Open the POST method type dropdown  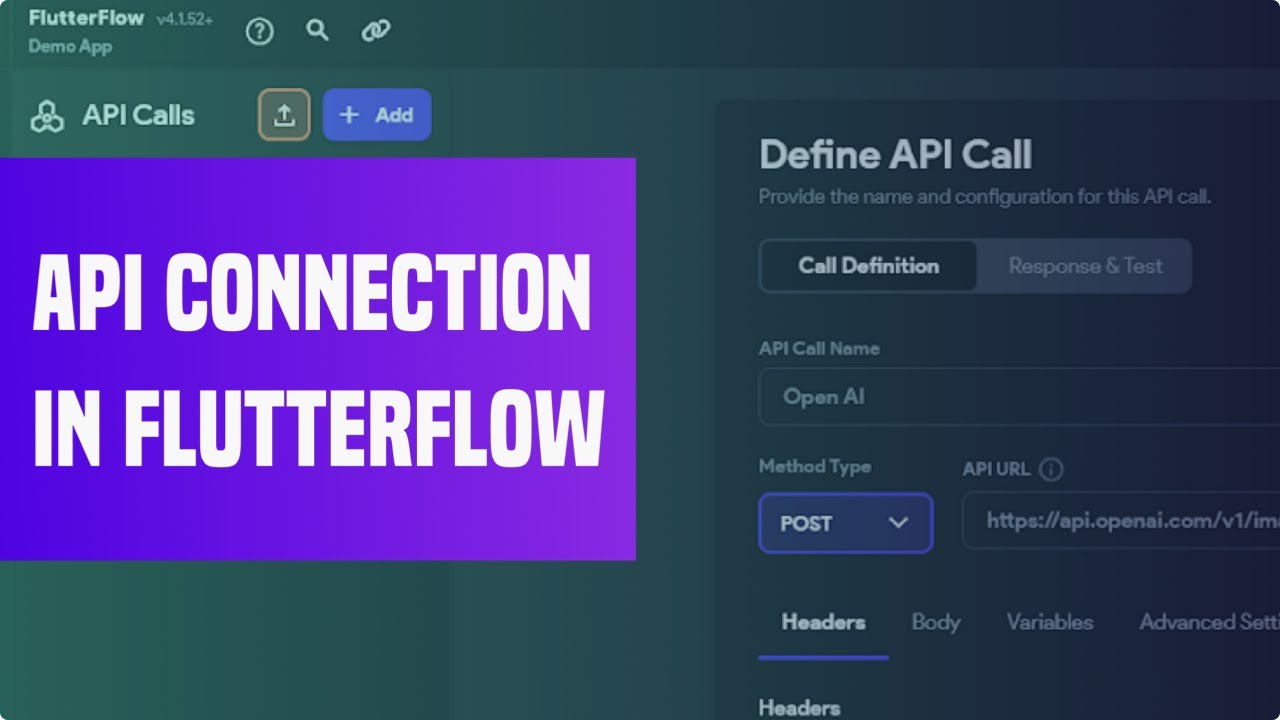point(846,523)
